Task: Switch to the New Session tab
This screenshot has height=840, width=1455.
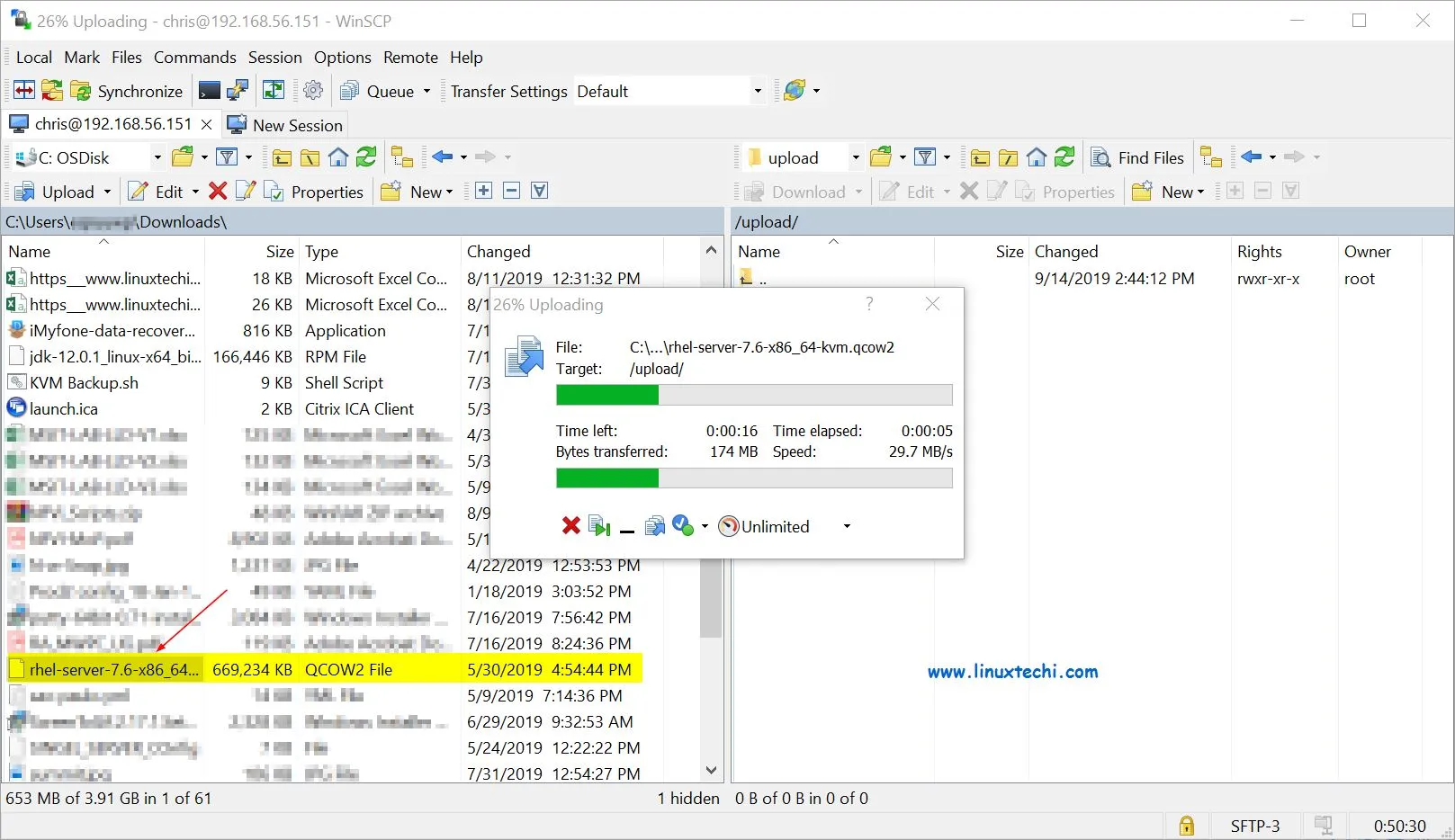Action: click(x=286, y=125)
